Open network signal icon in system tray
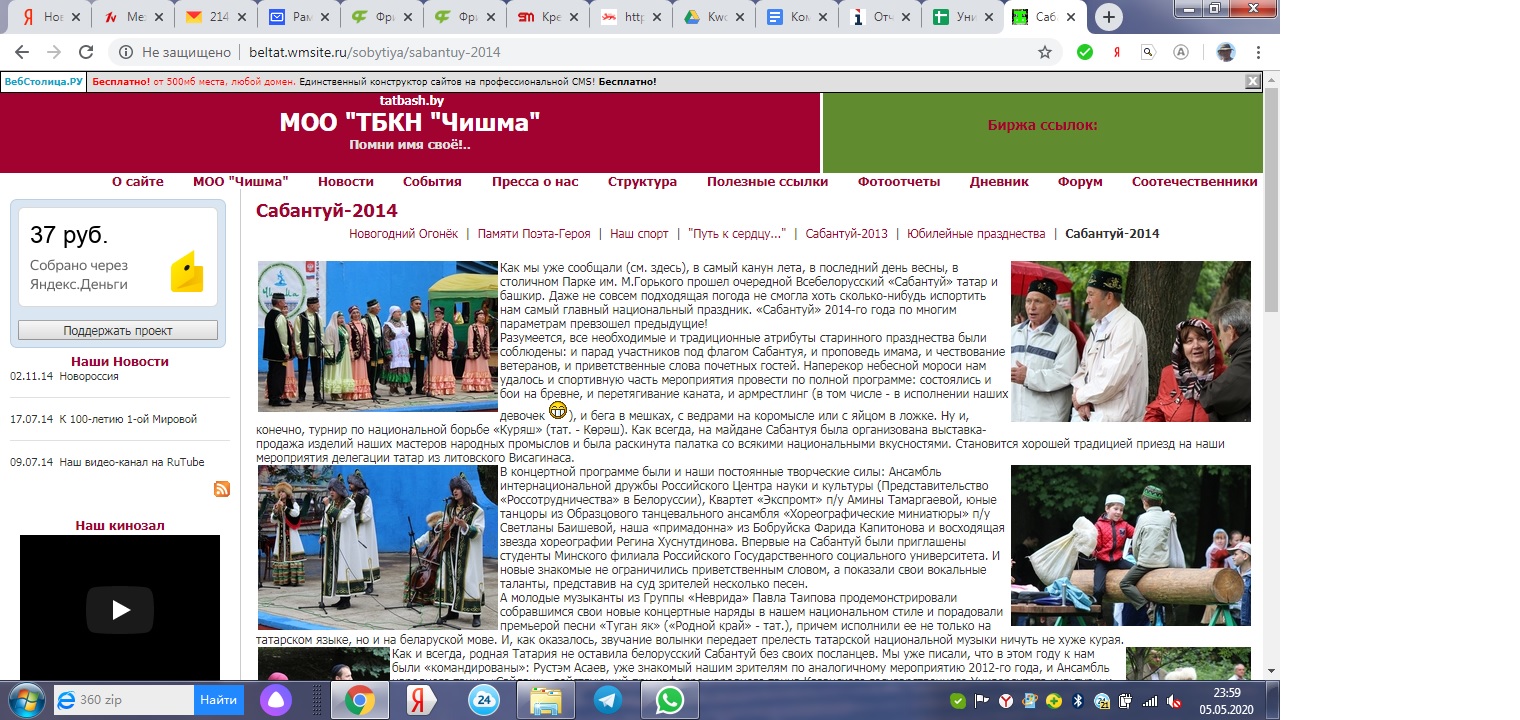The image size is (1520, 720). point(1151,701)
